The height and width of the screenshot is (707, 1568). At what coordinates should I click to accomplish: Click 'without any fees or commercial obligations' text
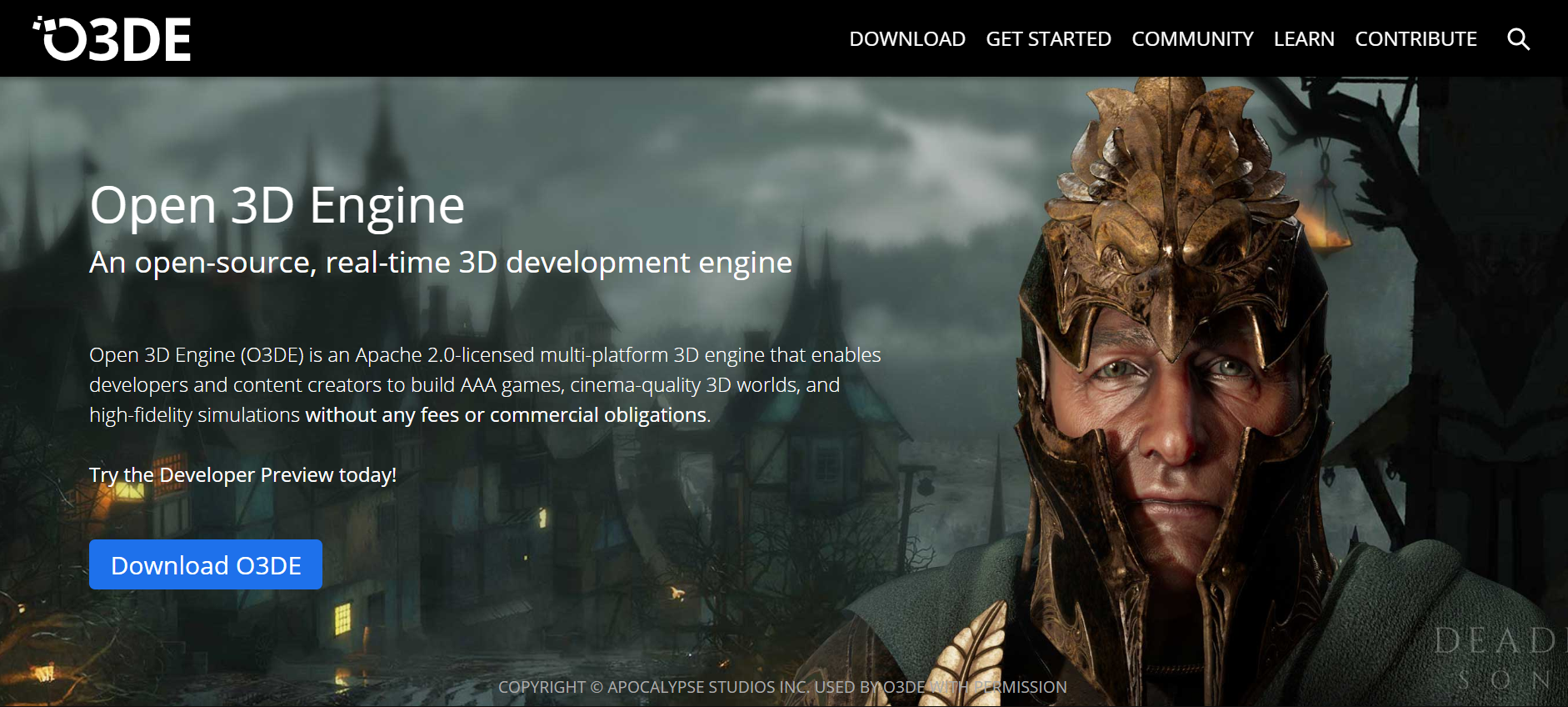pyautogui.click(x=506, y=415)
